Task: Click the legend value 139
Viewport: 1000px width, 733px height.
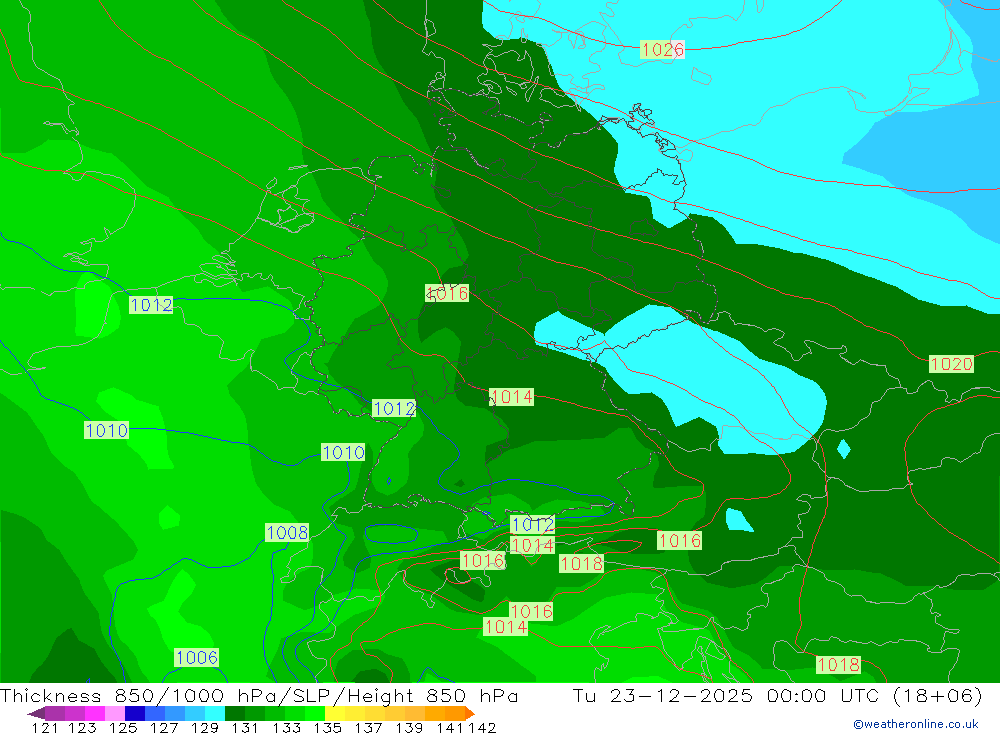Action: [x=409, y=727]
